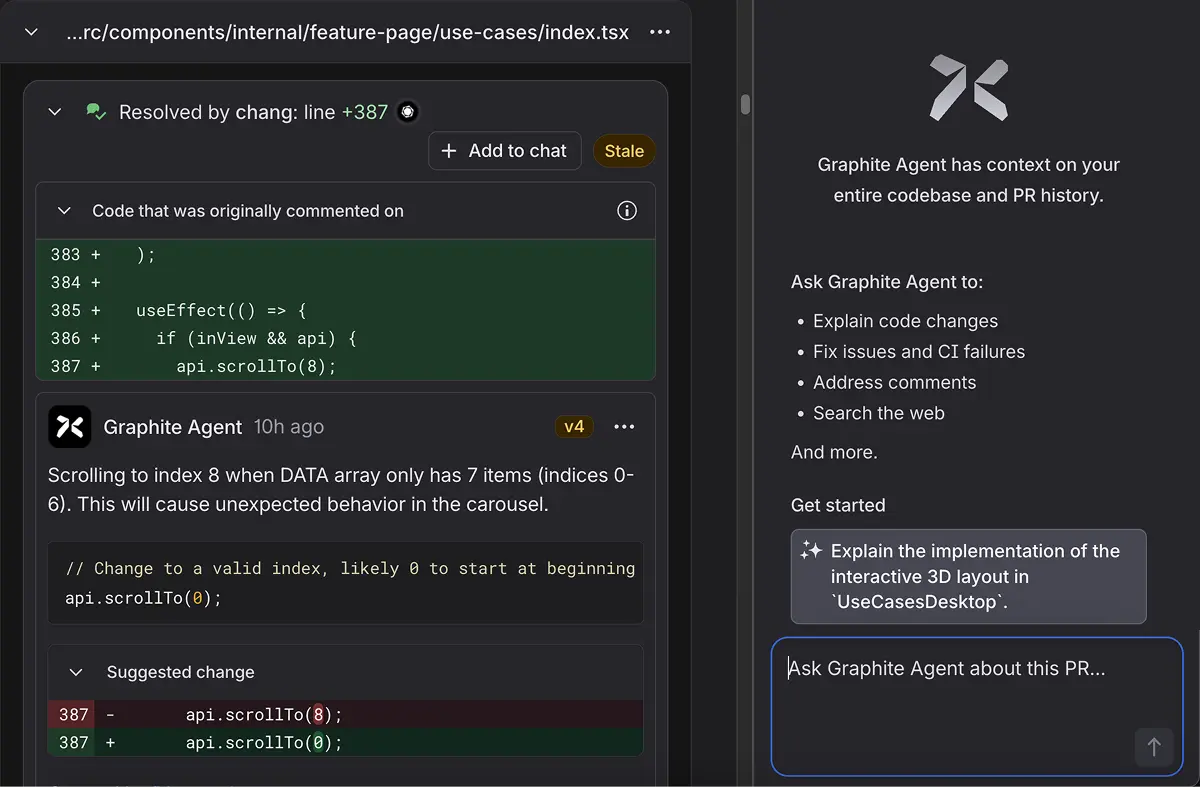This screenshot has height=787, width=1200.
Task: Collapse 'Code that was originally commented on'
Action: pyautogui.click(x=64, y=211)
